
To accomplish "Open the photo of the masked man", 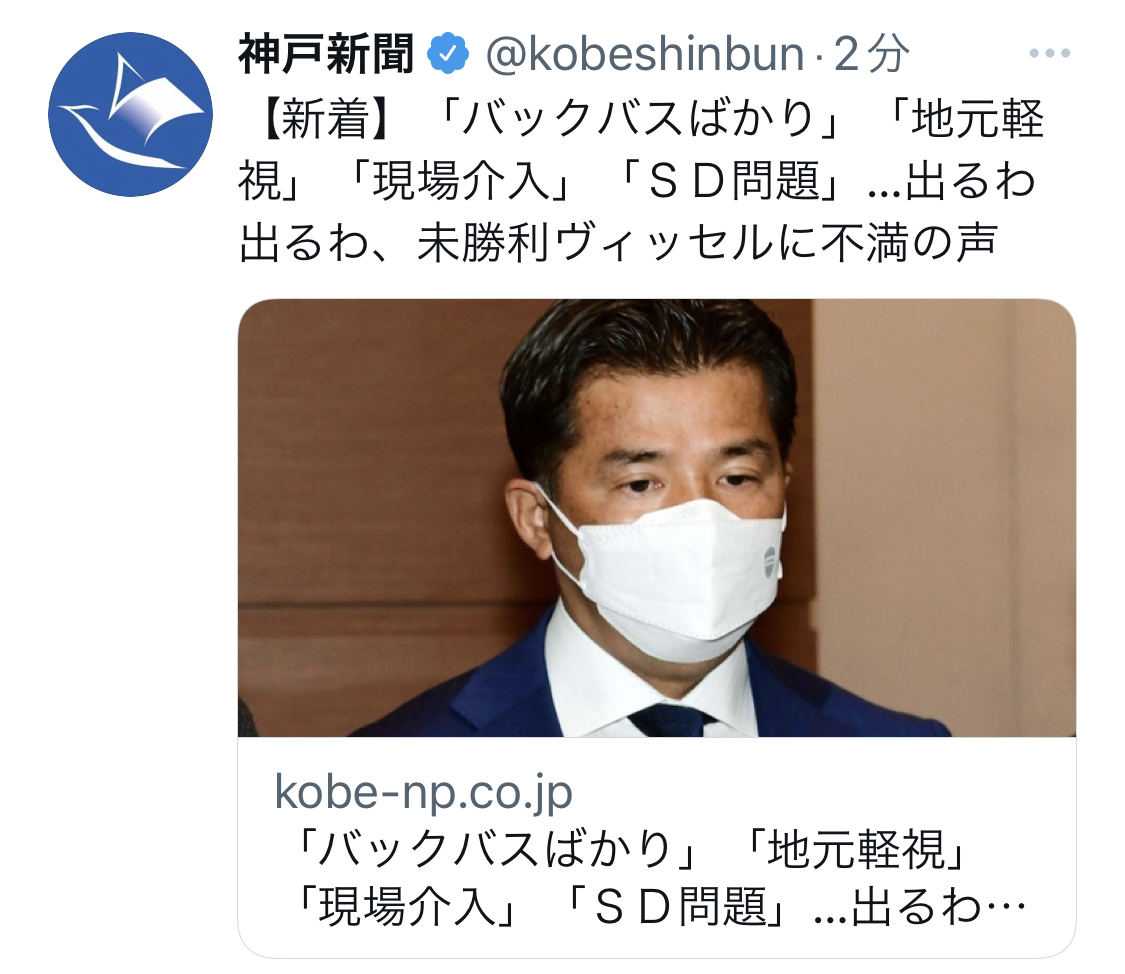I will [x=656, y=518].
